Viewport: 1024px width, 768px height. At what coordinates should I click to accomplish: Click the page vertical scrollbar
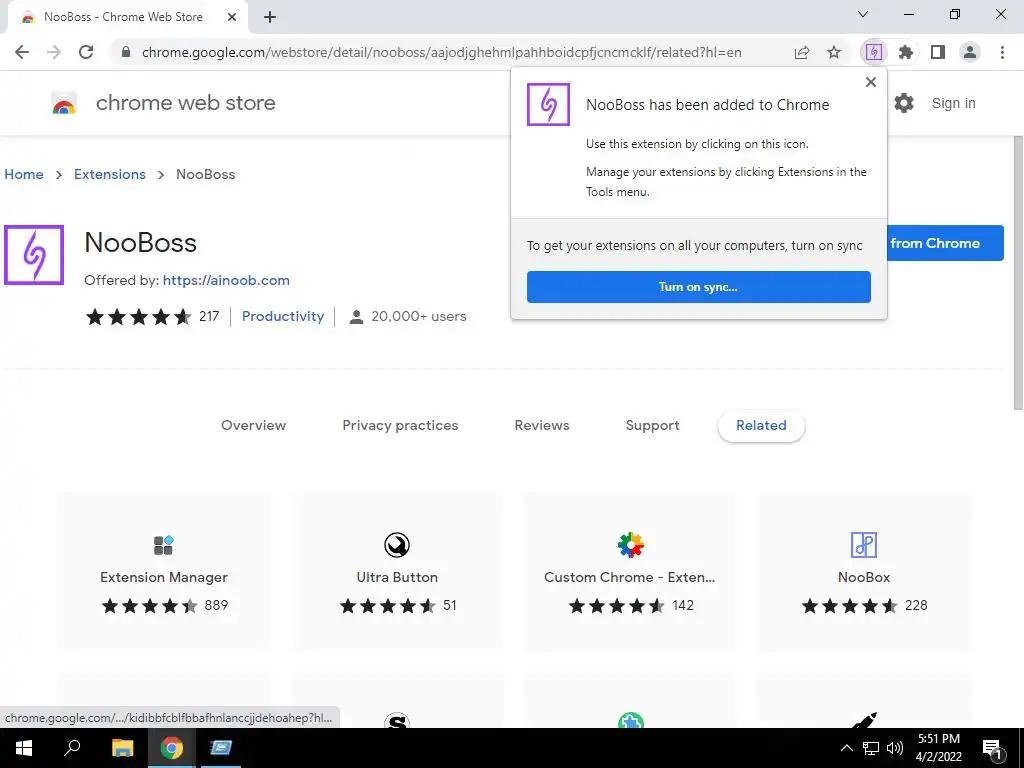(1018, 273)
